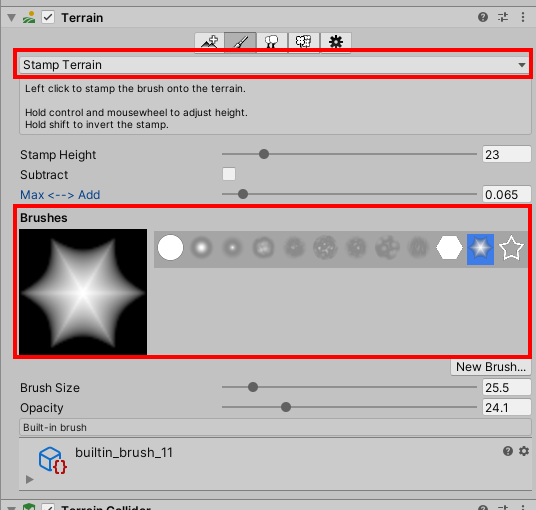Click the New Brush... button
The height and width of the screenshot is (510, 536).
(491, 367)
